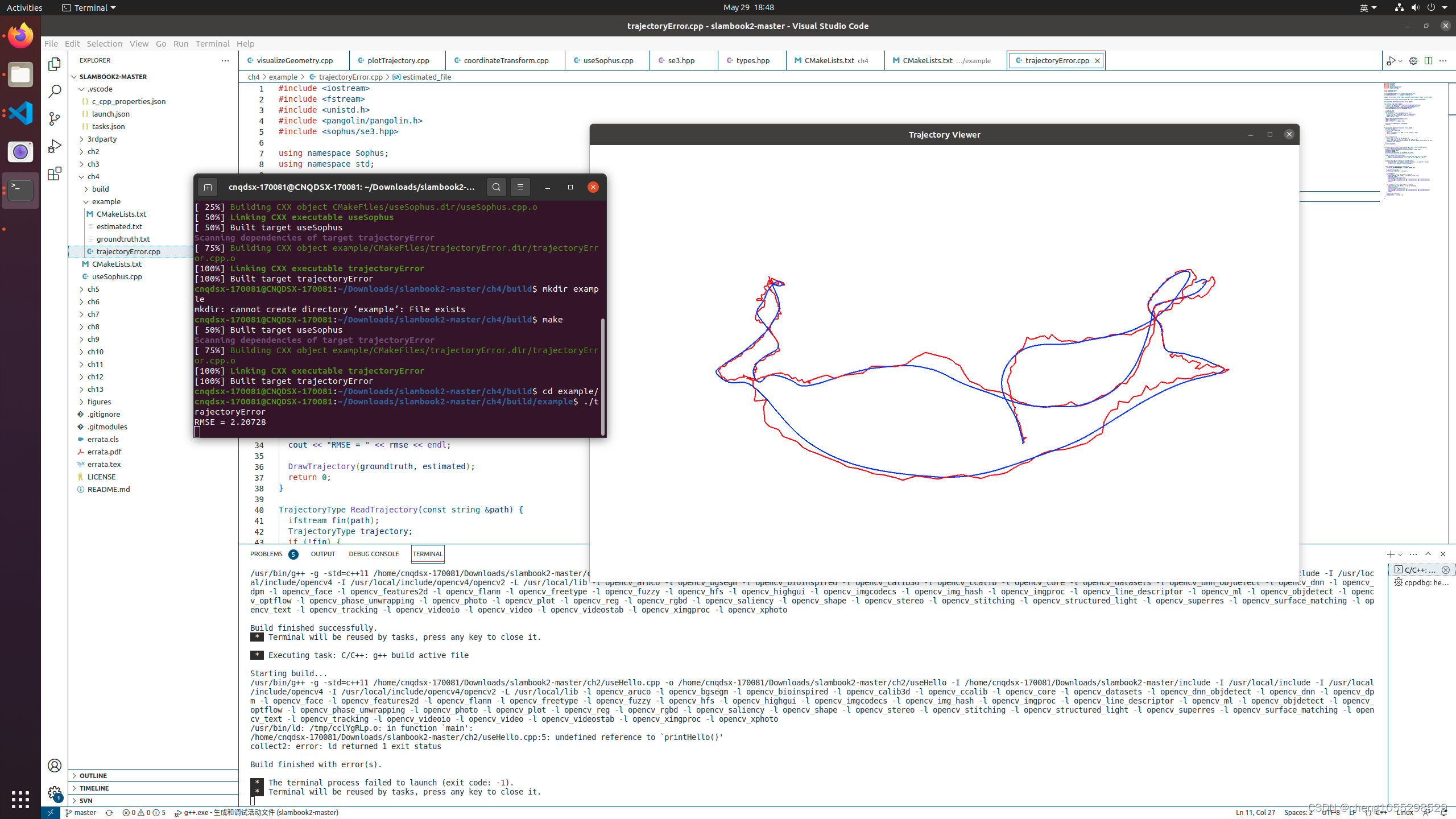Image resolution: width=1456 pixels, height=819 pixels.
Task: Click the sync/refresh icon next to master branch
Action: coord(108,812)
